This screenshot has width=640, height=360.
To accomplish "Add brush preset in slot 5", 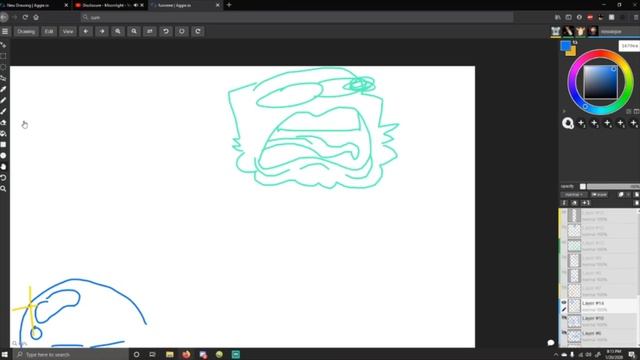I will pos(621,123).
